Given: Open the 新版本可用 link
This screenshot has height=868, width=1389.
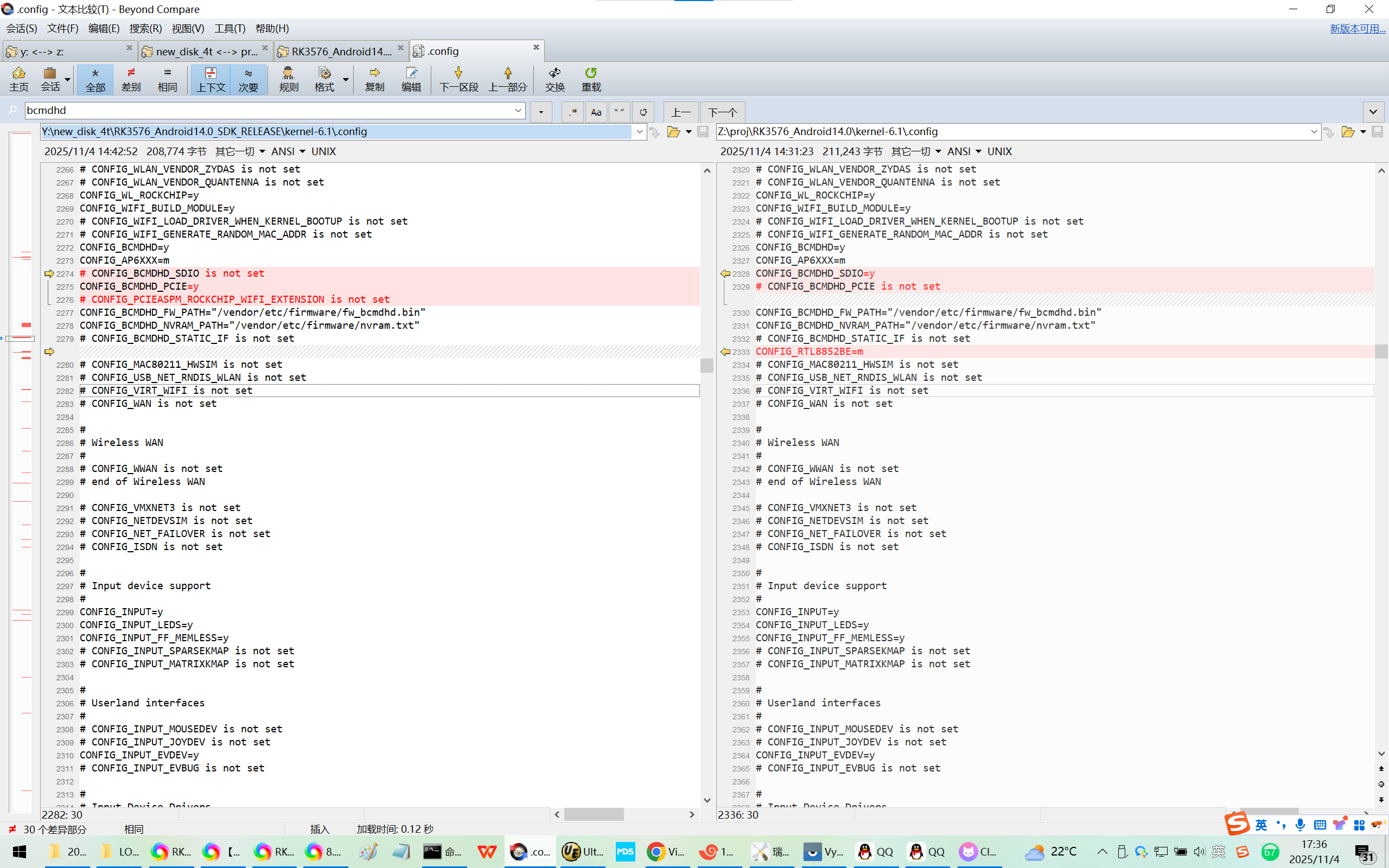Looking at the screenshot, I should tap(1357, 29).
